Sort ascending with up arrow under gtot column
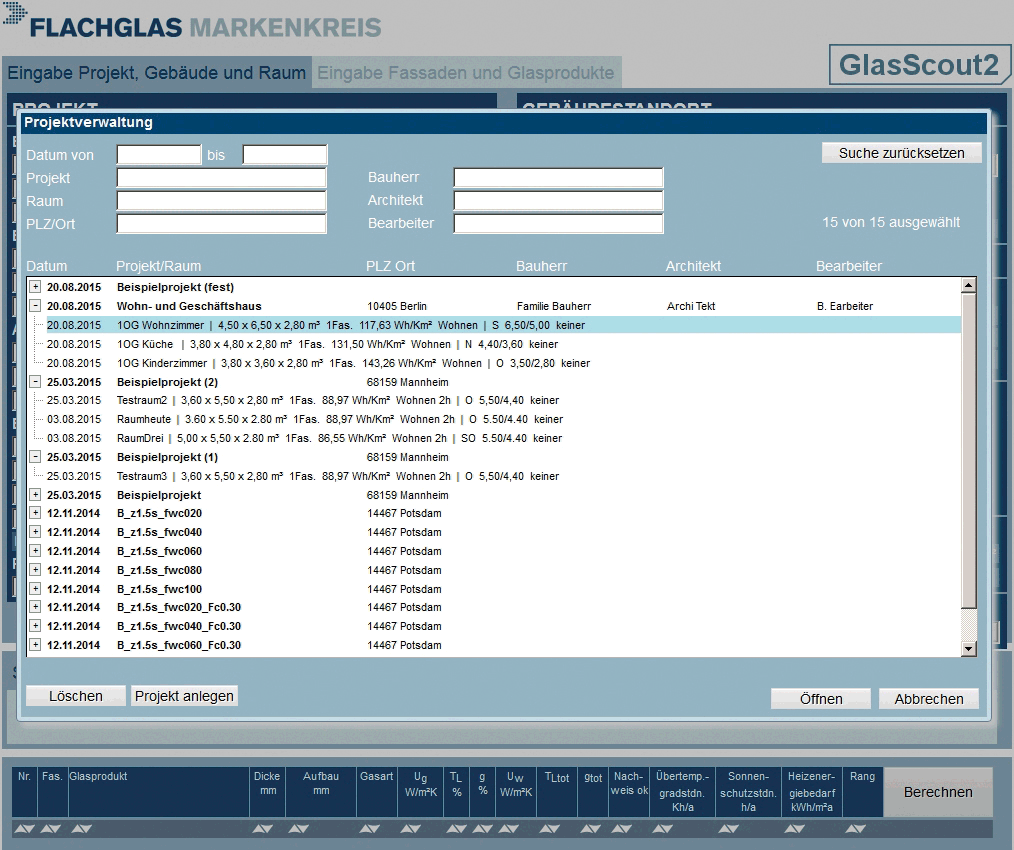The image size is (1014, 850). pyautogui.click(x=585, y=829)
